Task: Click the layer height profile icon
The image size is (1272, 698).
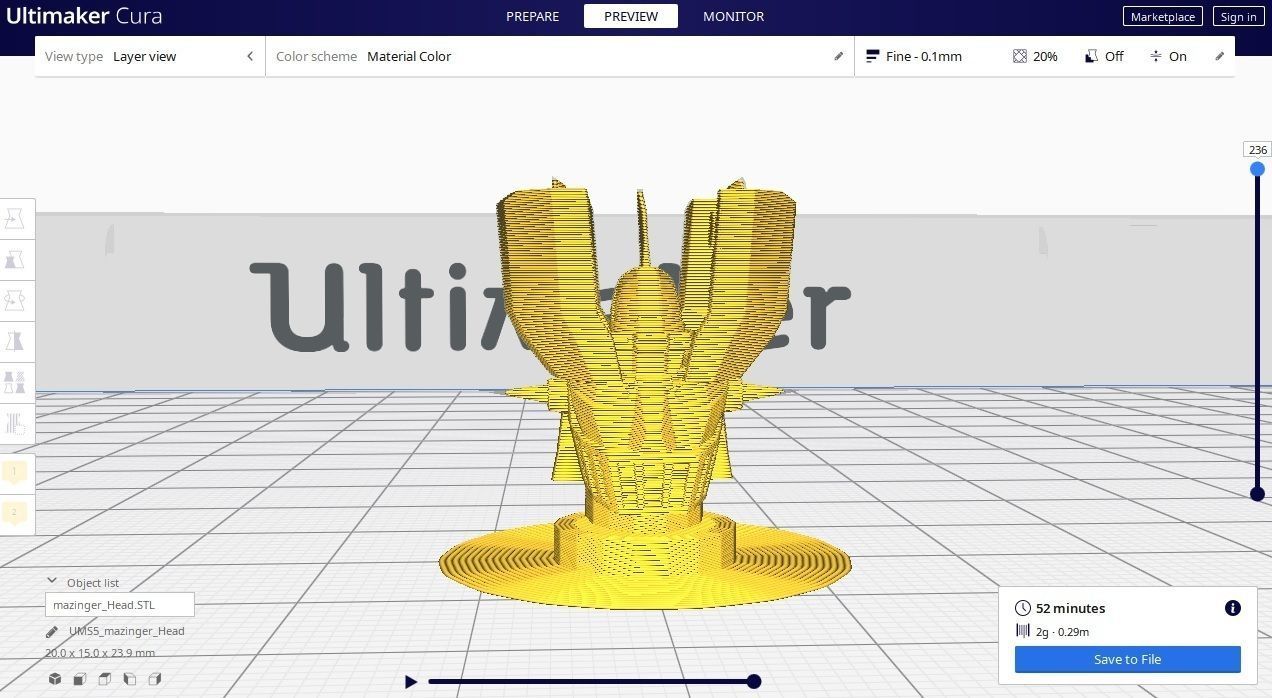Action: [872, 56]
